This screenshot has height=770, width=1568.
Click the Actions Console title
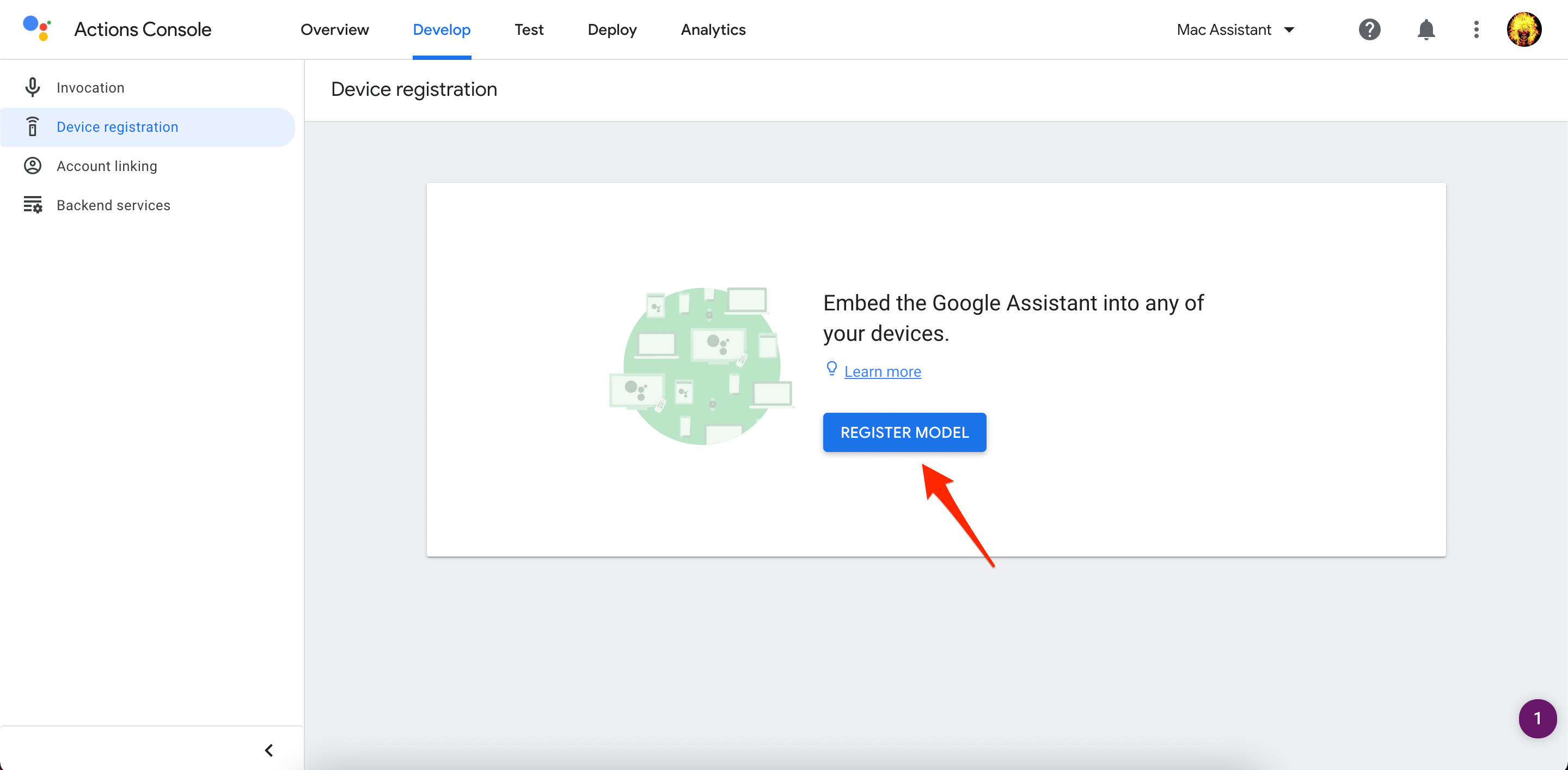[x=143, y=29]
